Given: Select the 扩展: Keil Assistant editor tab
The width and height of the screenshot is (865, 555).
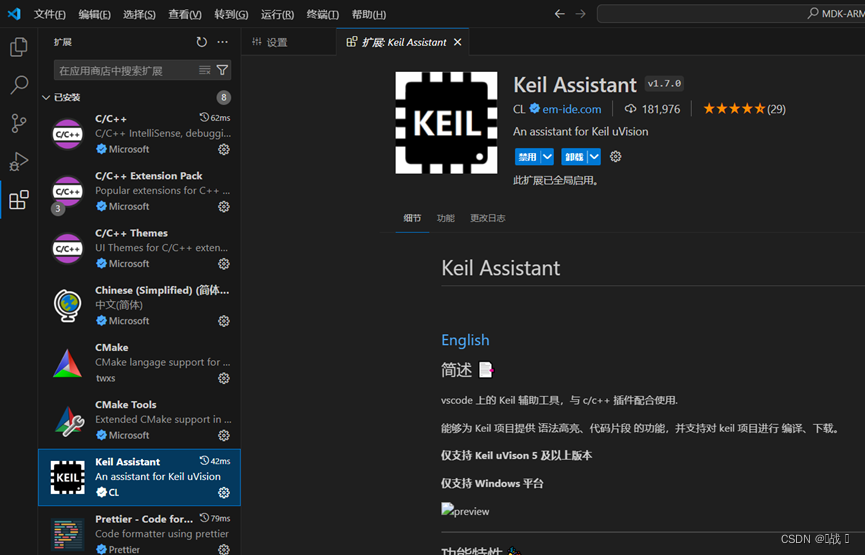Looking at the screenshot, I should (403, 42).
